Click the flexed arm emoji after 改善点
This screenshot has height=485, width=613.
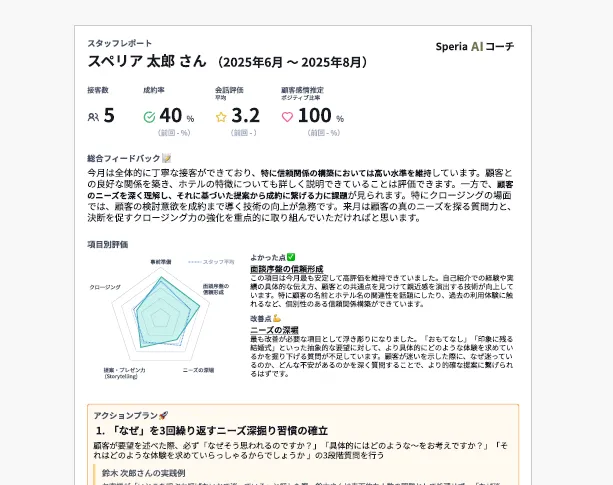(x=277, y=317)
